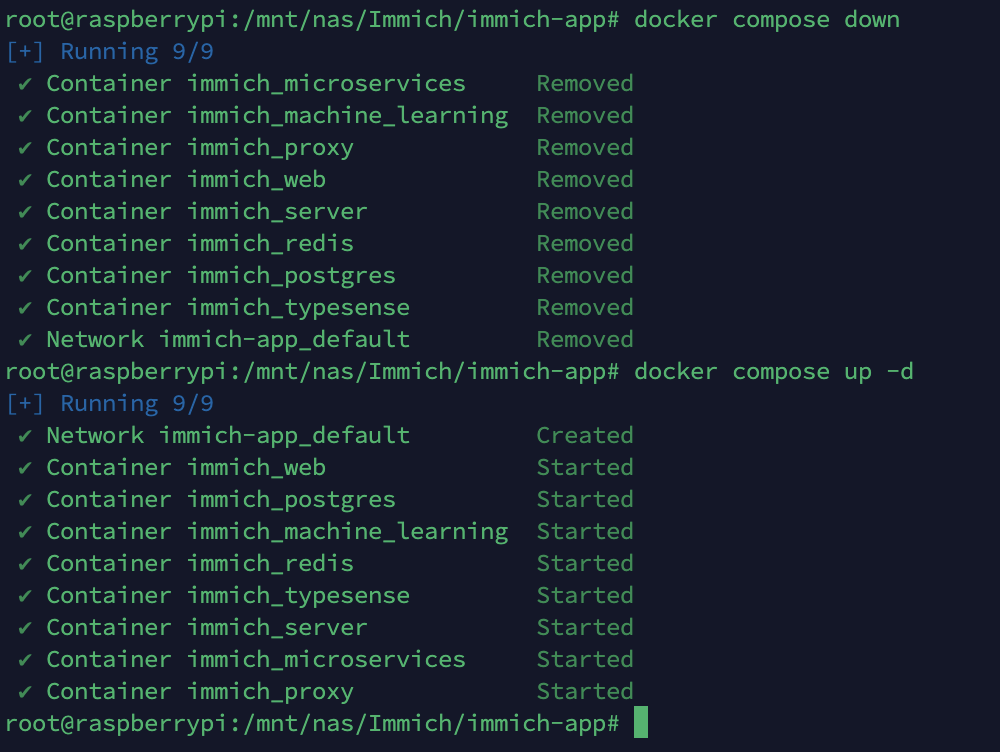Click checkmark beside removed Network immich-app_default
1000x752 pixels.
pos(25,340)
